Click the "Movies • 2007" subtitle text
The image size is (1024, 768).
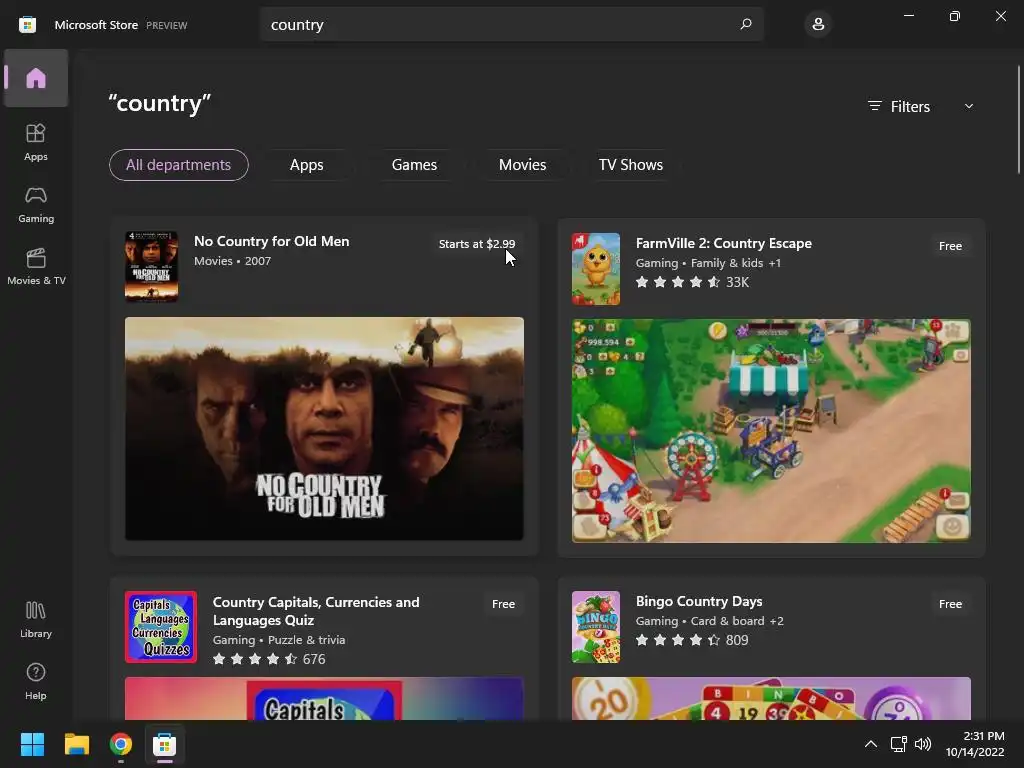(x=232, y=261)
